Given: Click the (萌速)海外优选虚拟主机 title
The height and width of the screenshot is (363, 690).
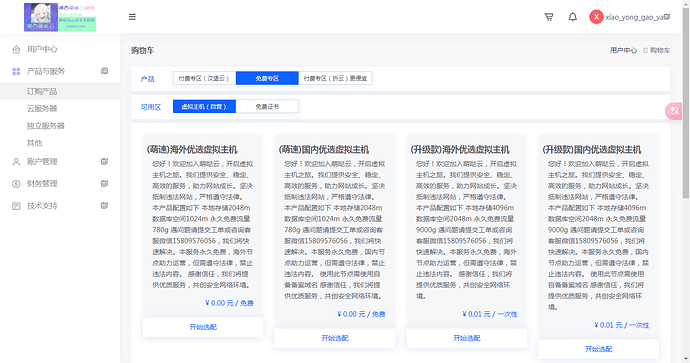Looking at the screenshot, I should tap(192, 150).
